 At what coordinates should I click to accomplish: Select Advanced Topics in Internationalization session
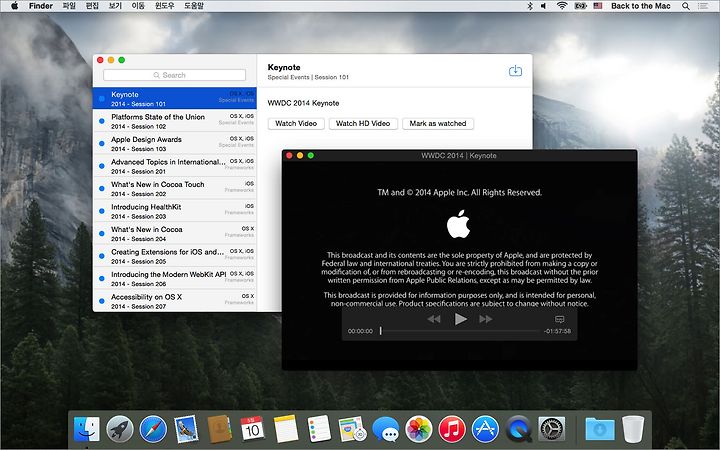[x=174, y=166]
